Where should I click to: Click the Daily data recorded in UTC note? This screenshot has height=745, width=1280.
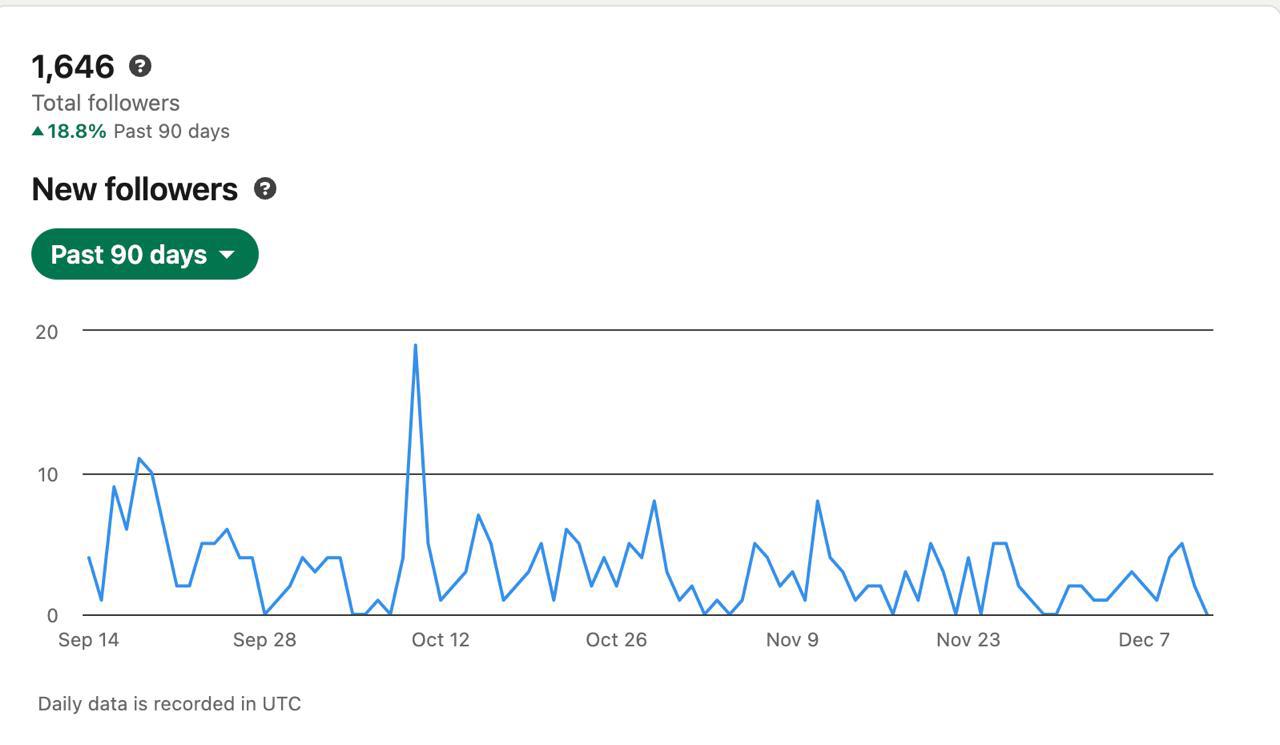tap(169, 704)
